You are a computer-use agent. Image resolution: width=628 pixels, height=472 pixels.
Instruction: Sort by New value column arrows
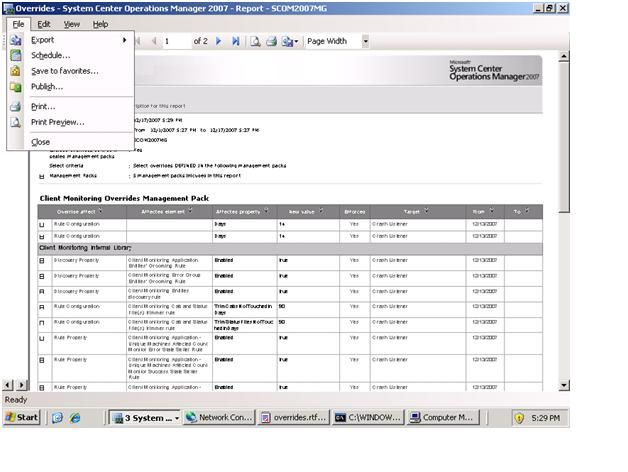click(x=321, y=211)
